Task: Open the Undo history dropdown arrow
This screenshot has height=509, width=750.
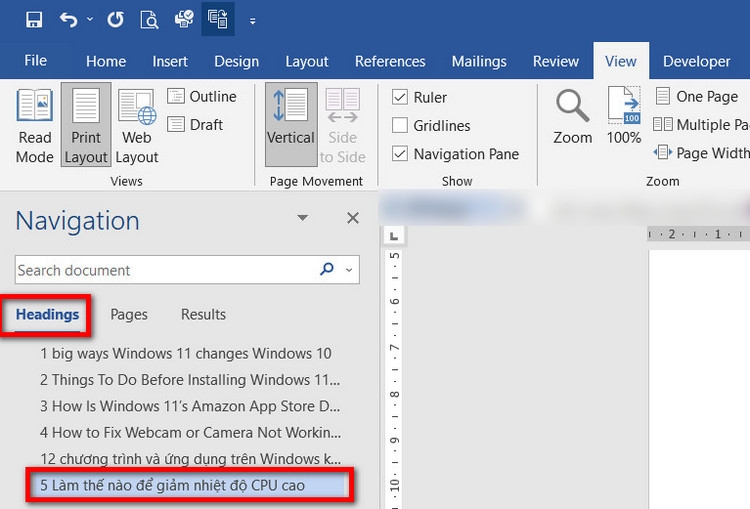Action: pyautogui.click(x=90, y=20)
